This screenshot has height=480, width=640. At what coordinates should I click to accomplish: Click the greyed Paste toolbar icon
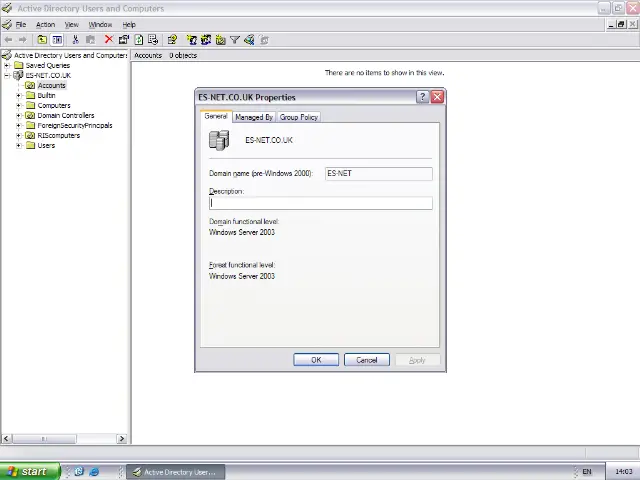click(90, 40)
